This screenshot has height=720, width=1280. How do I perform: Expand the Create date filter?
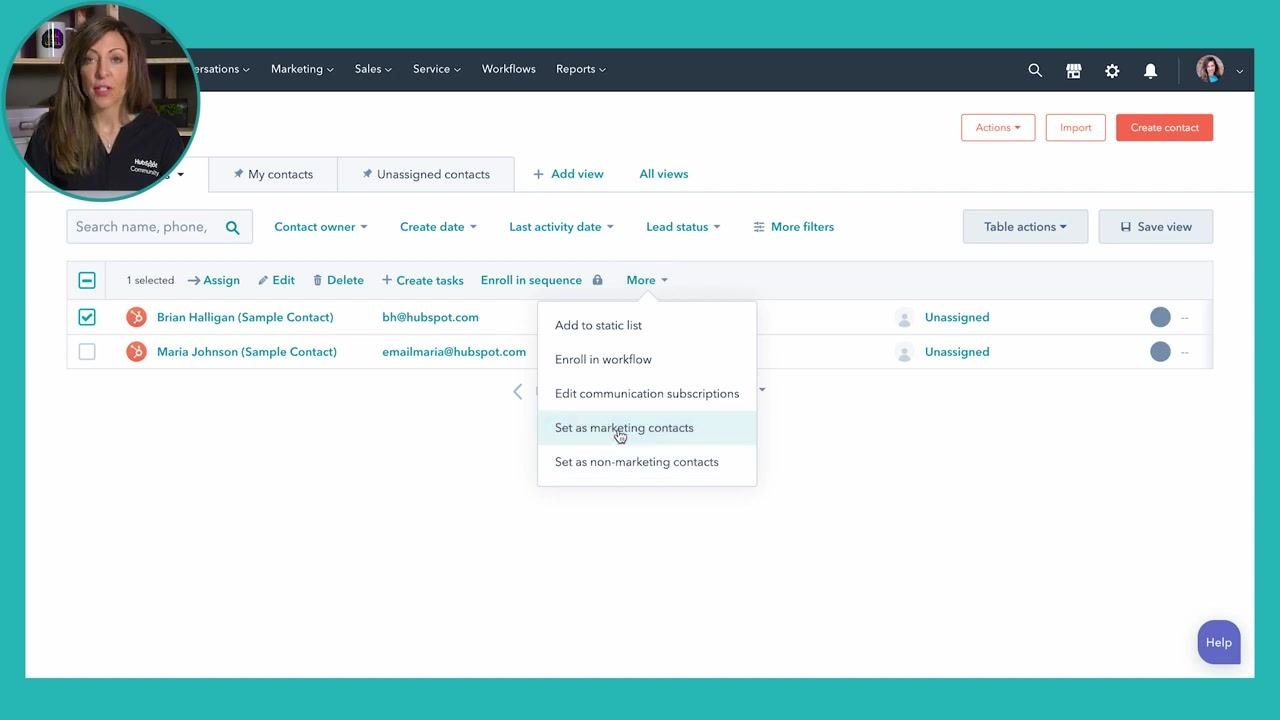pos(438,227)
